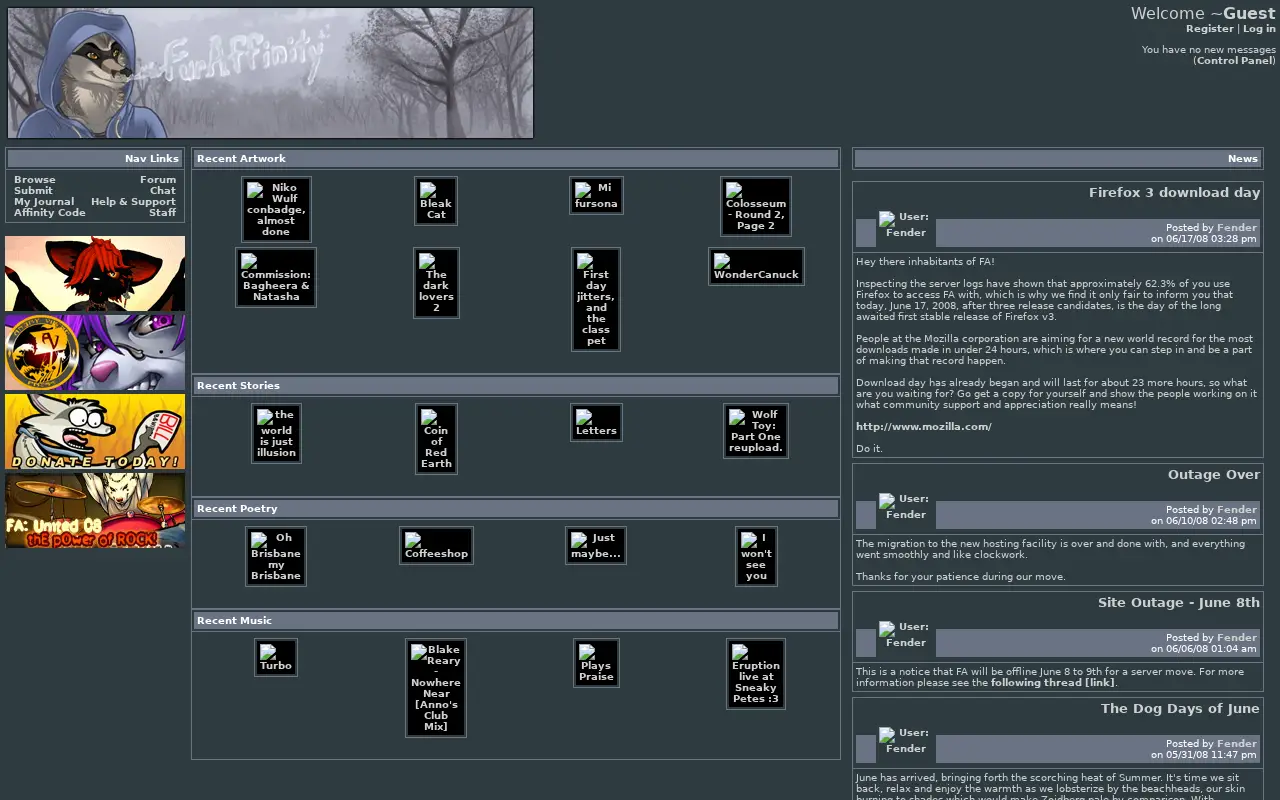Open Eruption live at Sneaky Petes track
Viewport: 1280px width, 800px height.
[x=756, y=674]
